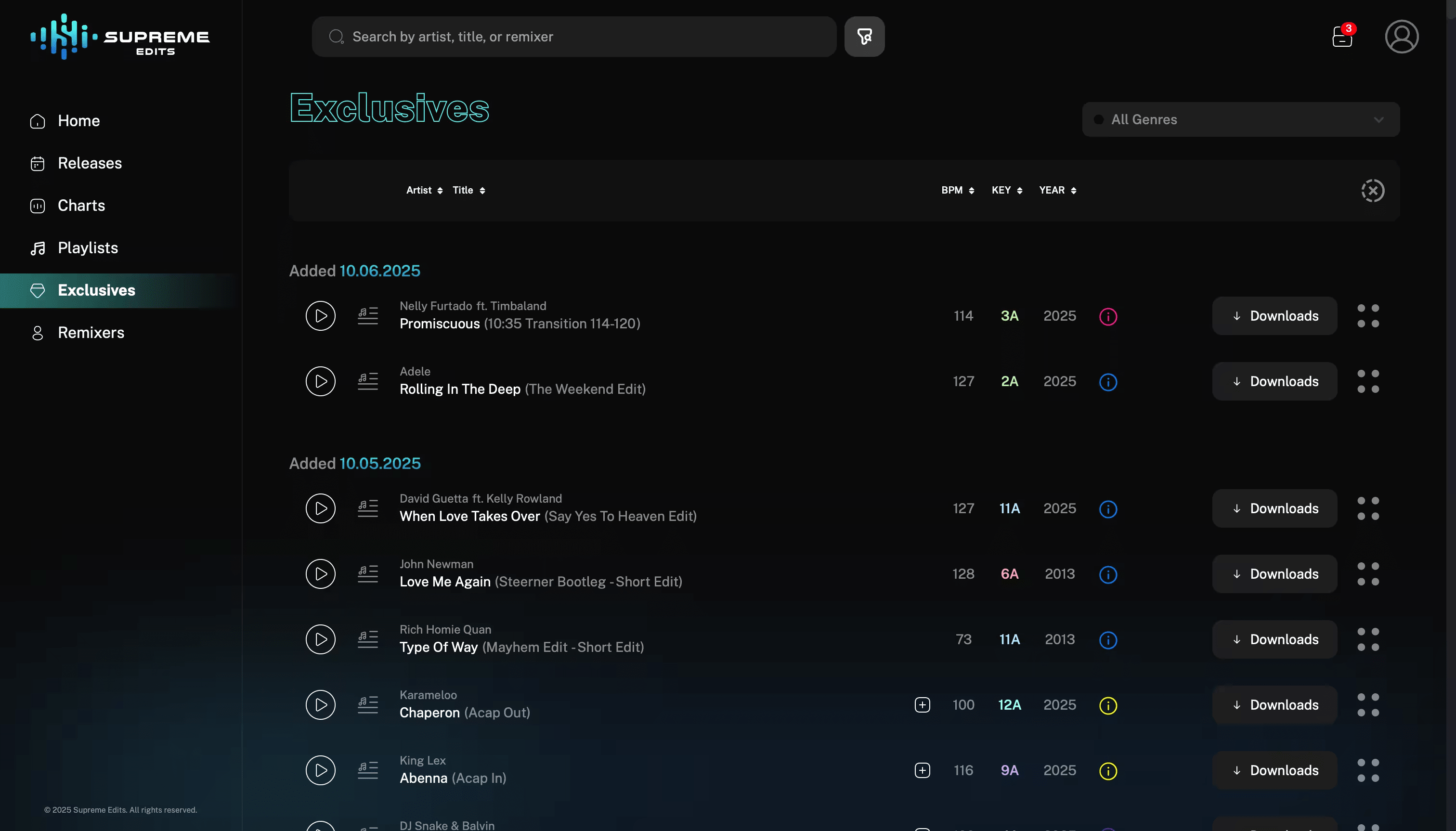This screenshot has width=1456, height=831.
Task: Sort tracks by BPM
Action: (957, 190)
